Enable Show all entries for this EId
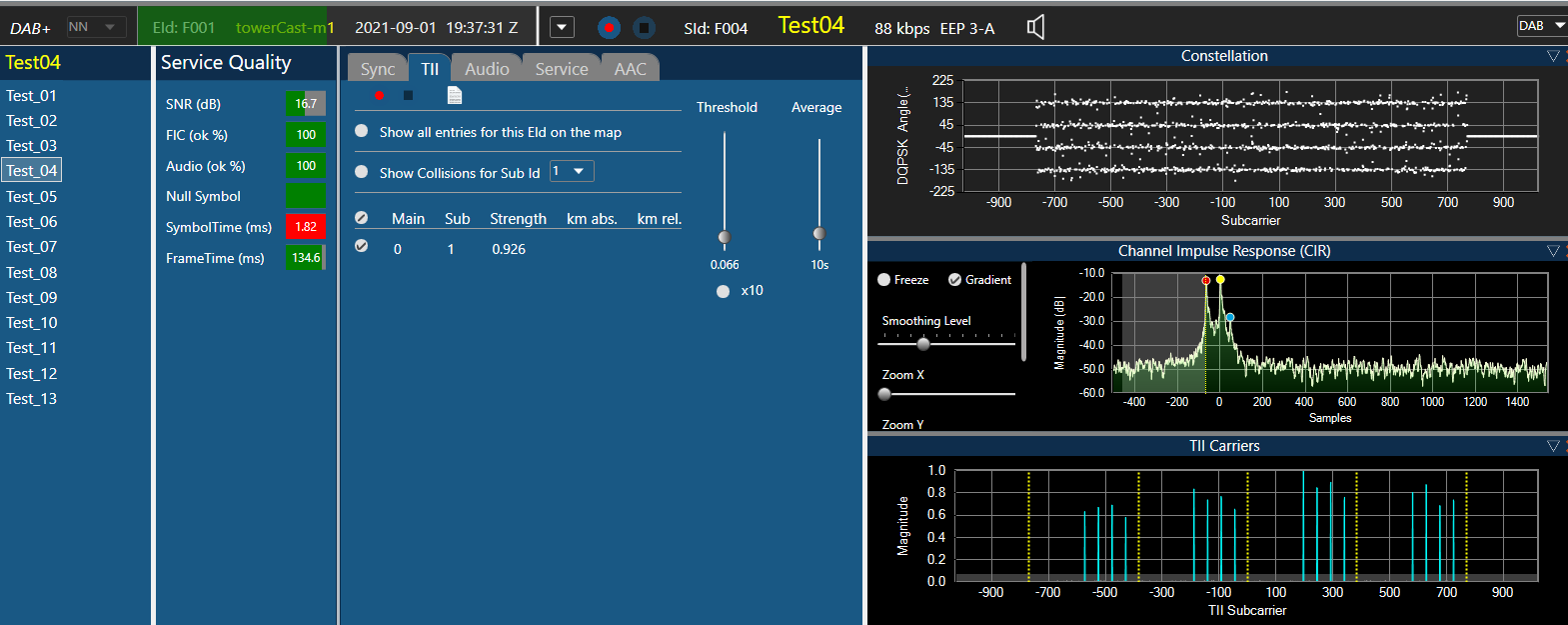This screenshot has height=625, width=1568. click(362, 131)
